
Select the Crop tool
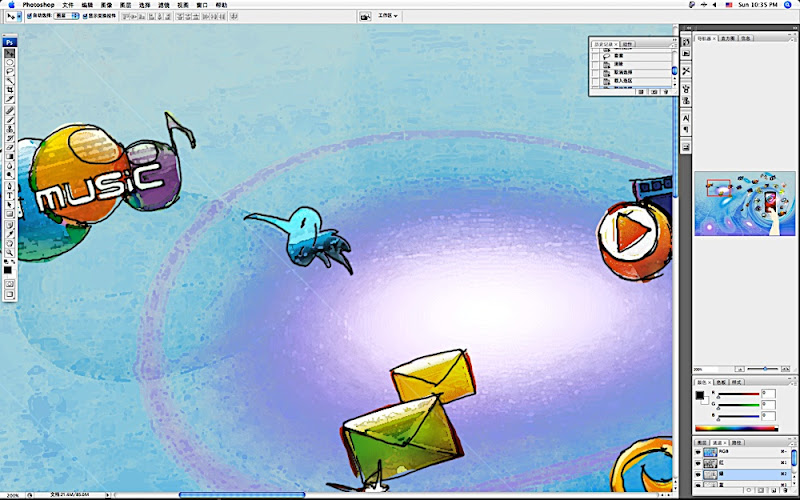[10, 90]
